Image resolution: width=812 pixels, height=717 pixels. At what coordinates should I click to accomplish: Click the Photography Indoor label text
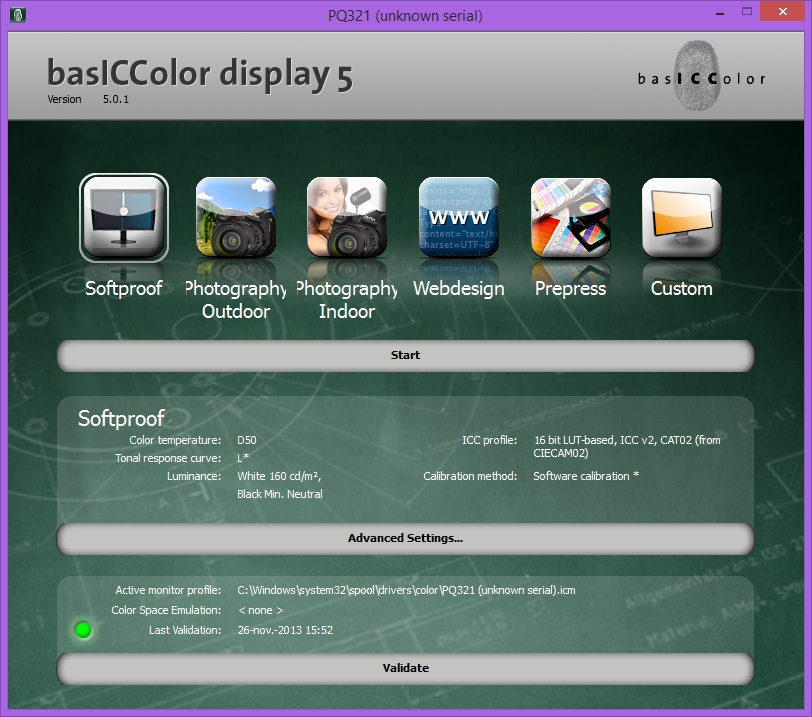pos(347,300)
